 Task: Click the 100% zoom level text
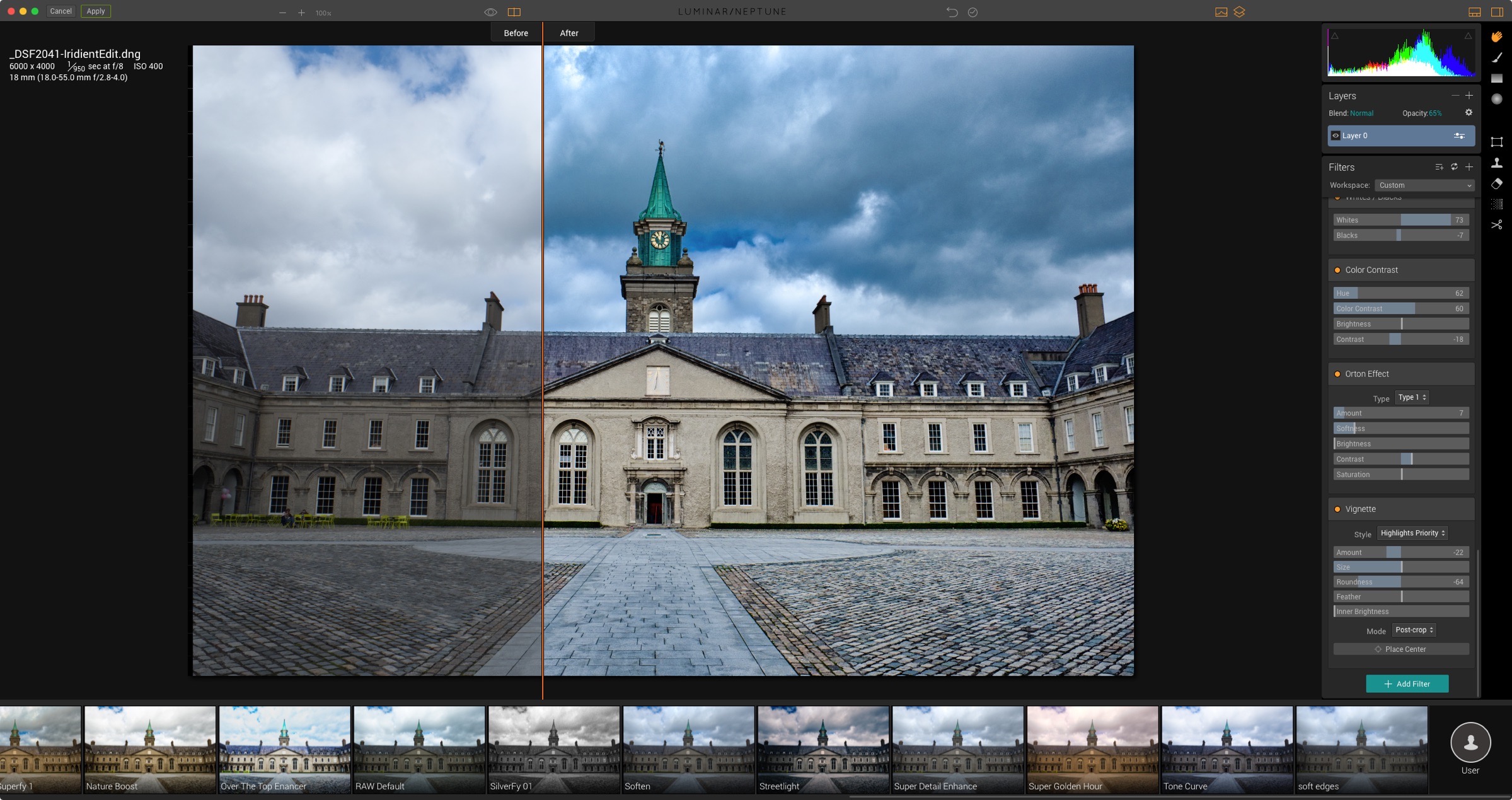[323, 13]
